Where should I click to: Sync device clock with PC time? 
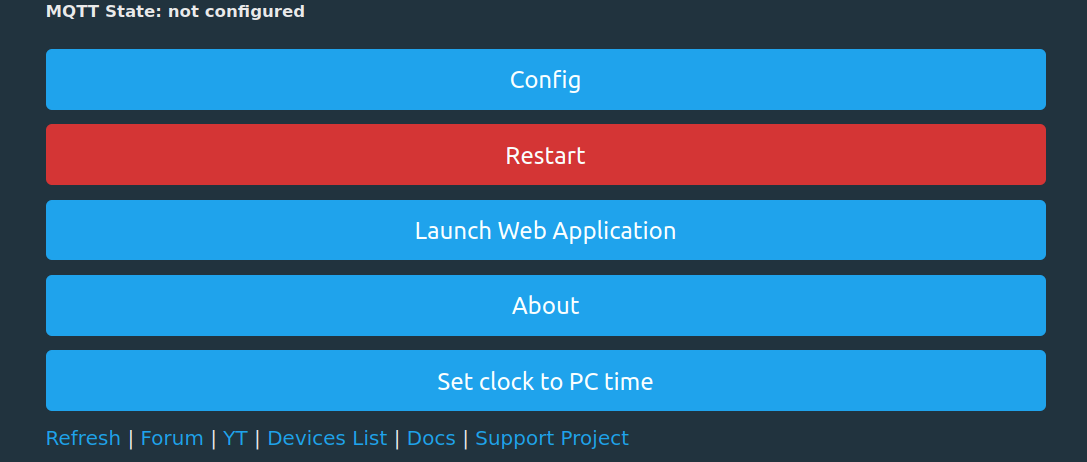click(x=545, y=381)
